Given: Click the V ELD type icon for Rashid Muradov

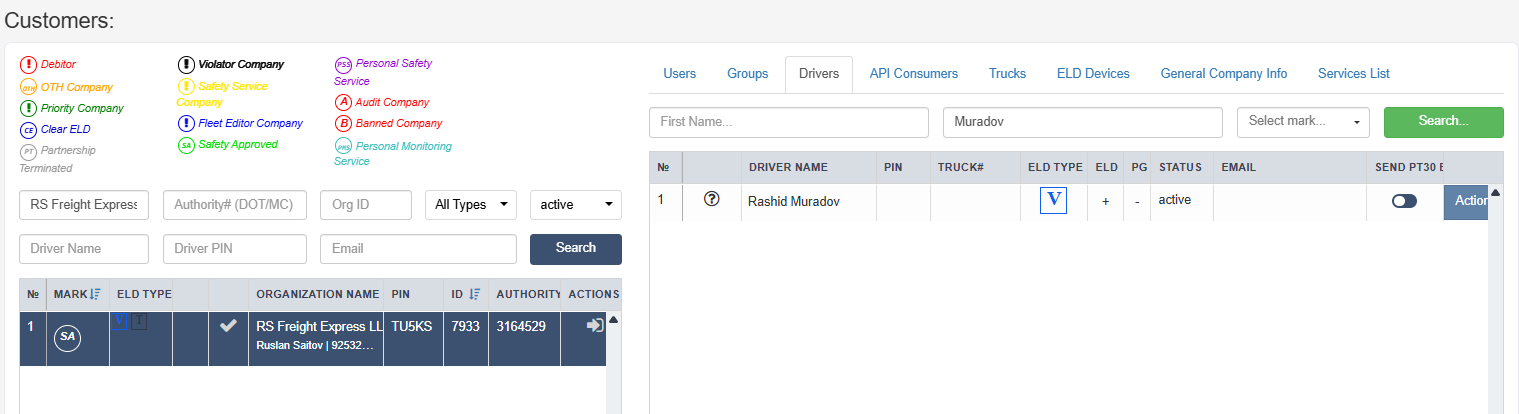Looking at the screenshot, I should (1053, 200).
